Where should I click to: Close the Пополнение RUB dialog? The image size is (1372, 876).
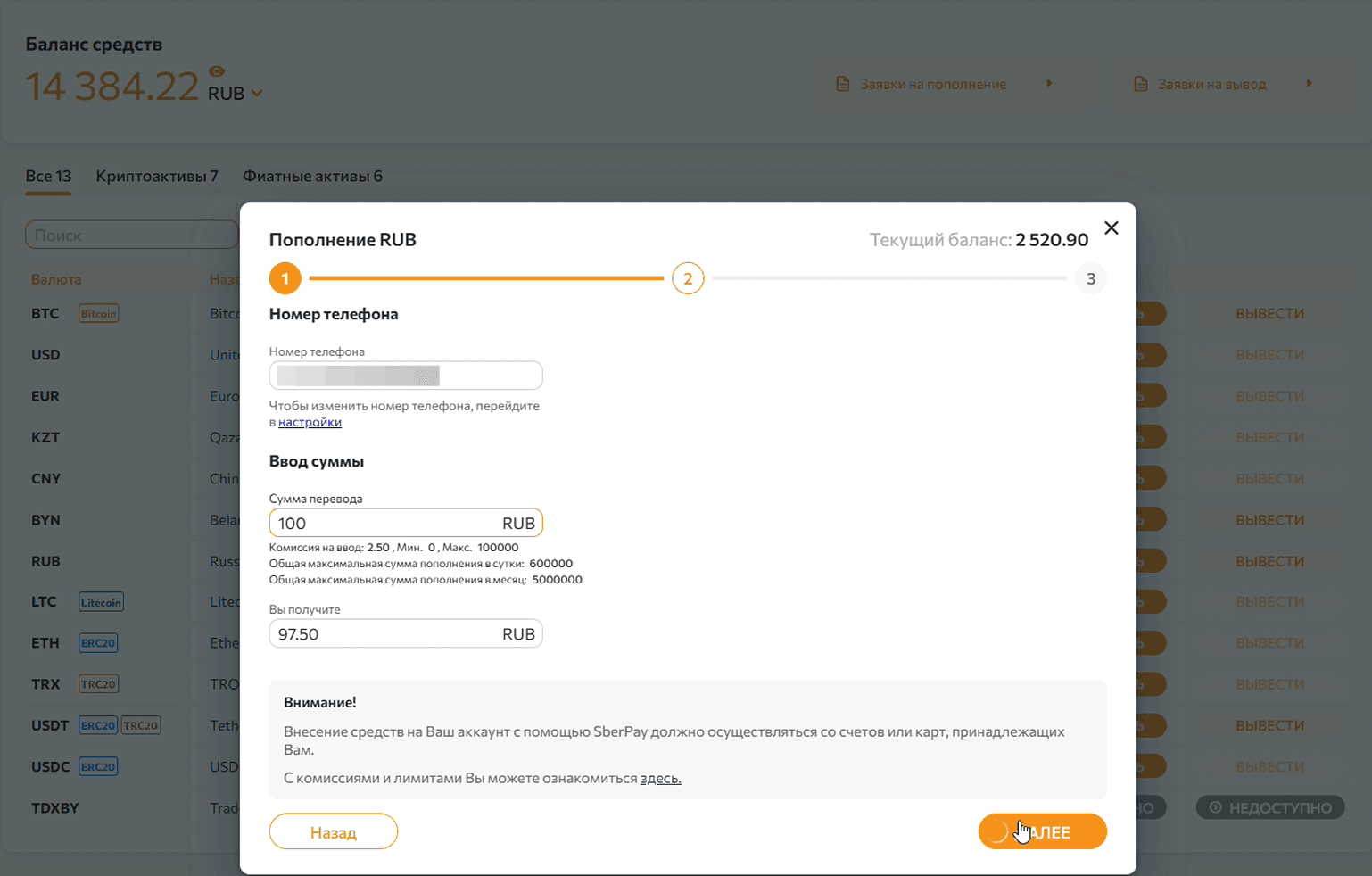(x=1111, y=228)
